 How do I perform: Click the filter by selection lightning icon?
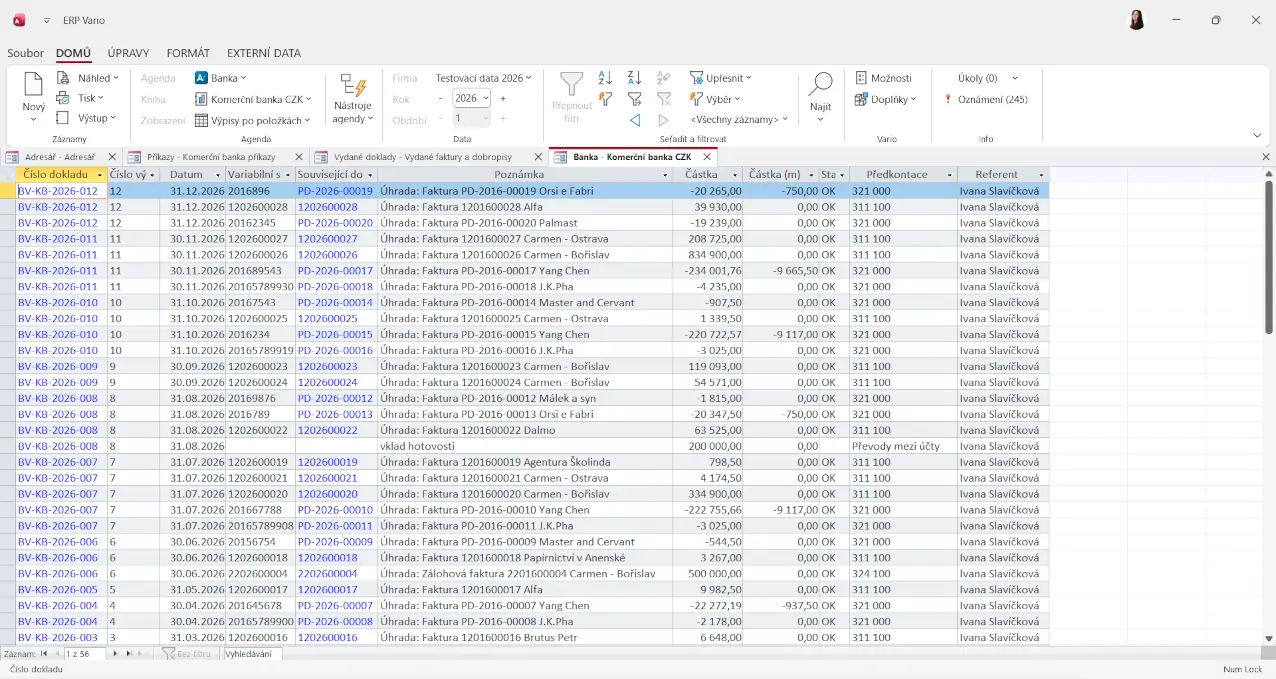(605, 99)
